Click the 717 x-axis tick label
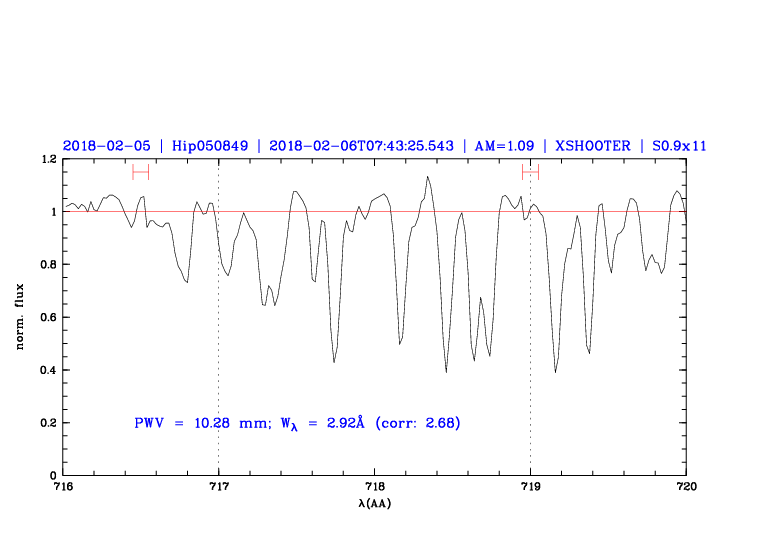 [x=218, y=487]
